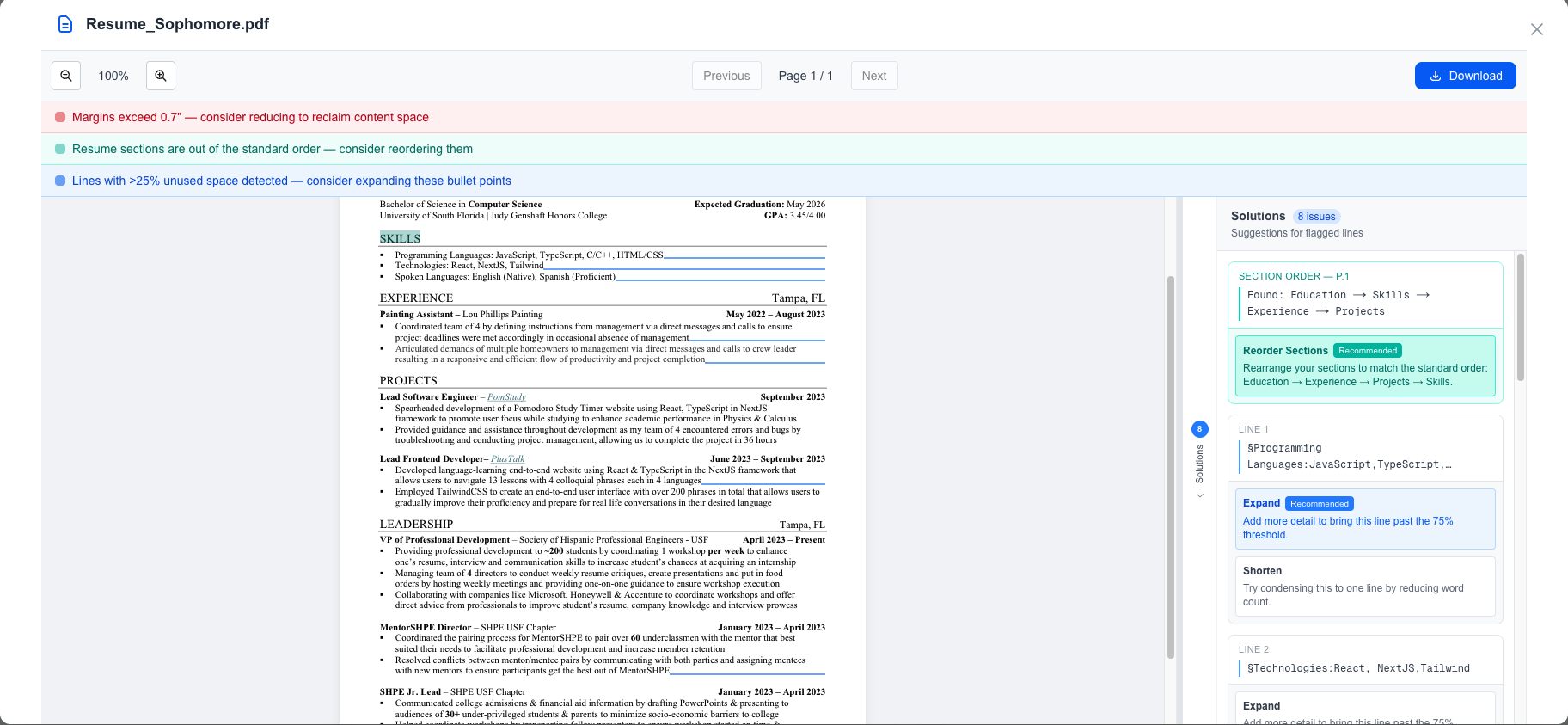Download the resume PDF

coord(1465,76)
